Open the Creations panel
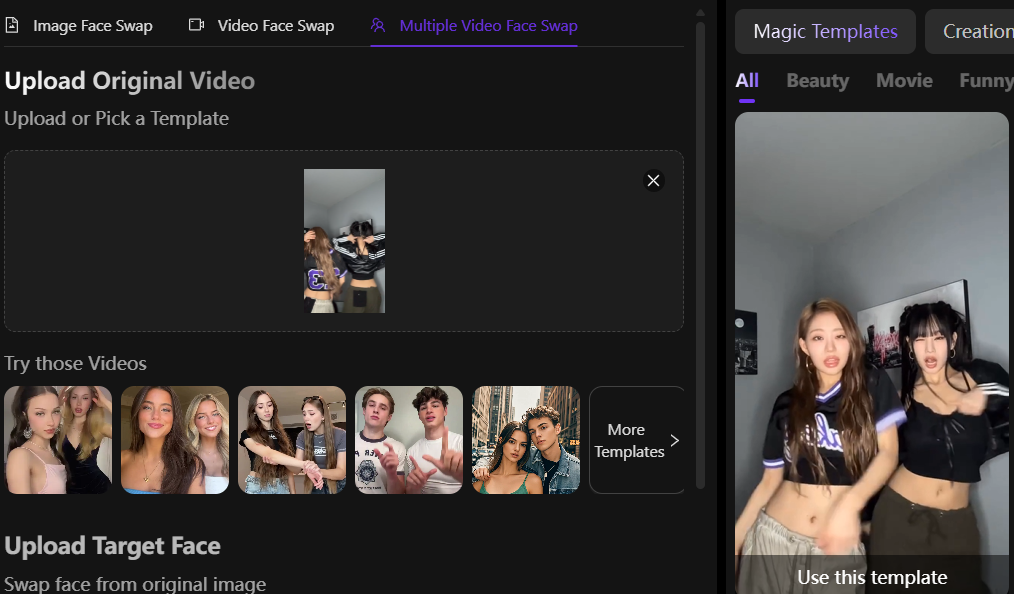 click(978, 31)
